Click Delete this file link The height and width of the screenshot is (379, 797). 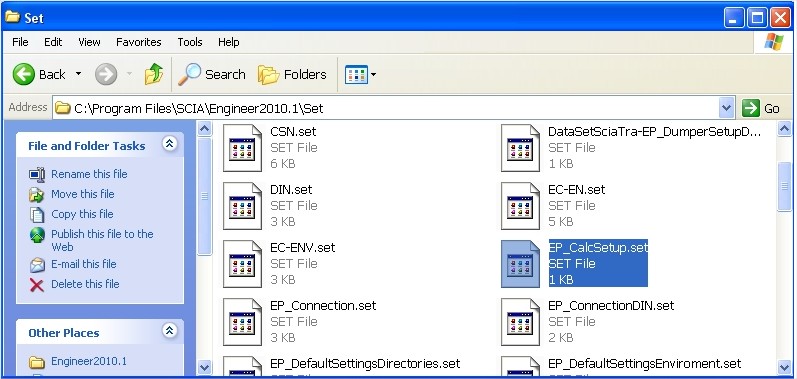[x=85, y=284]
